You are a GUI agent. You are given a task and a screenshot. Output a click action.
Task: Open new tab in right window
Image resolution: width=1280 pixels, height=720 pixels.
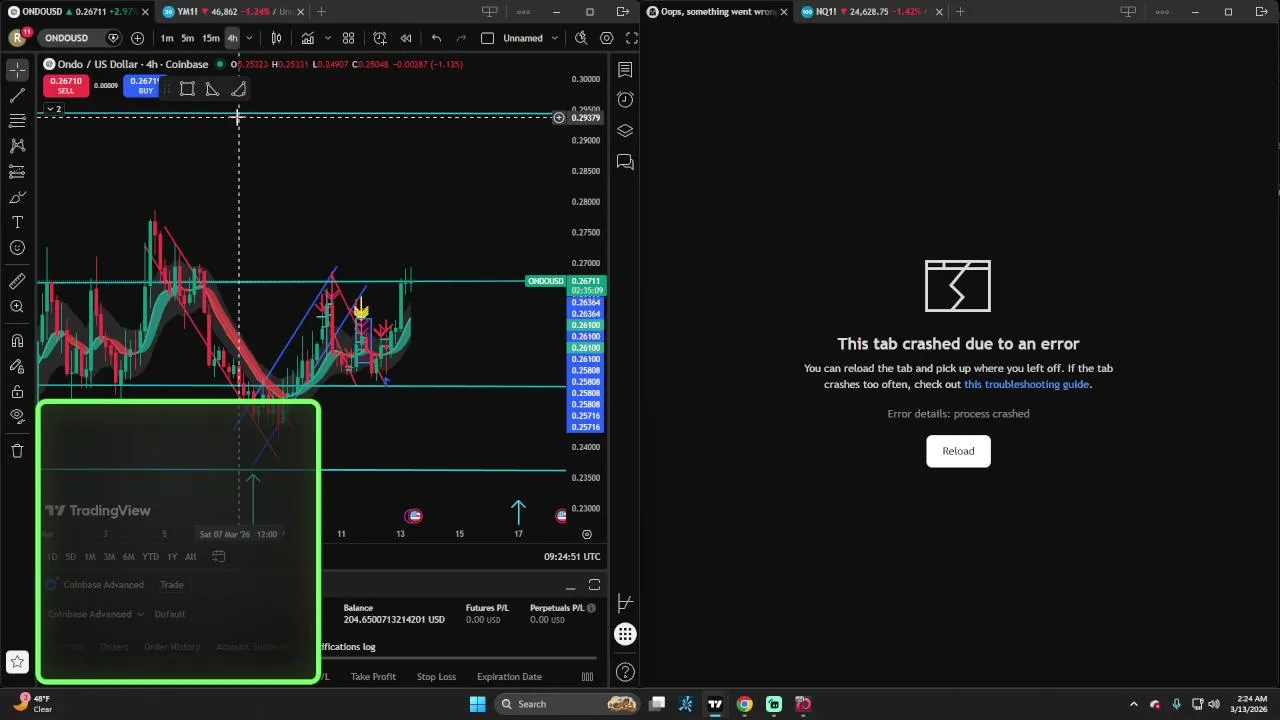point(960,12)
